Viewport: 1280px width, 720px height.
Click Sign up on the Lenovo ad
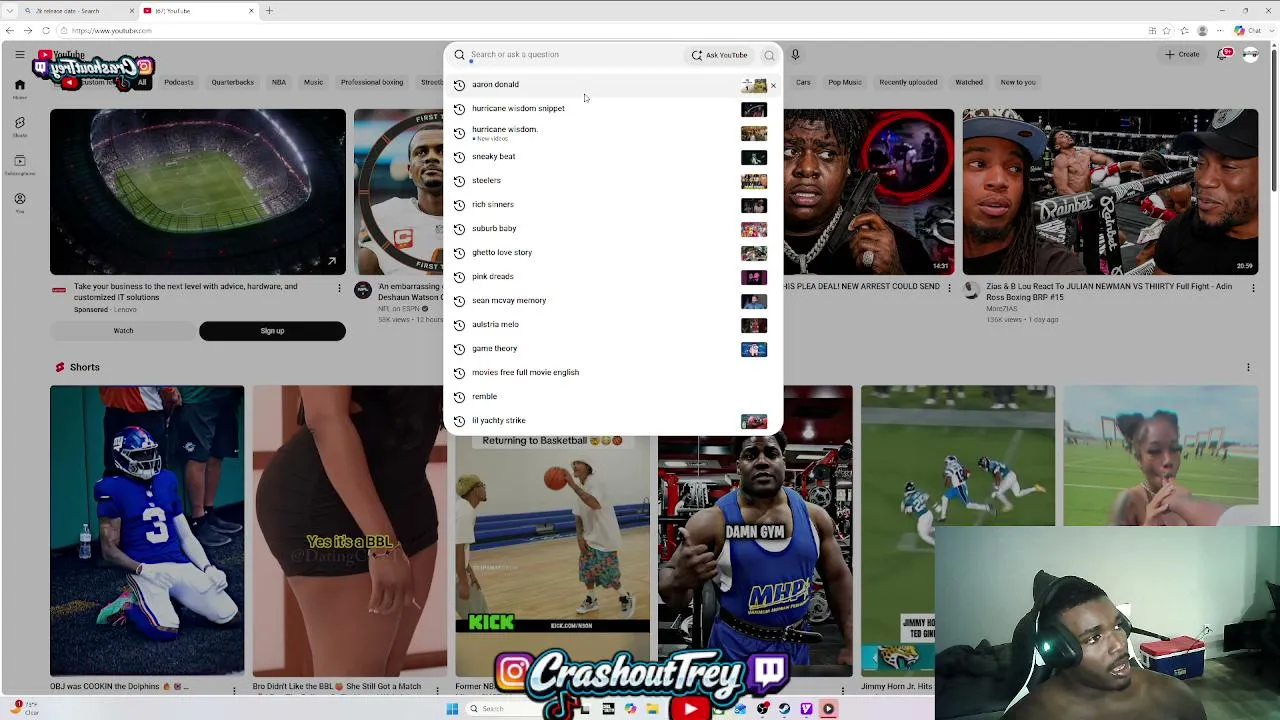tap(272, 331)
